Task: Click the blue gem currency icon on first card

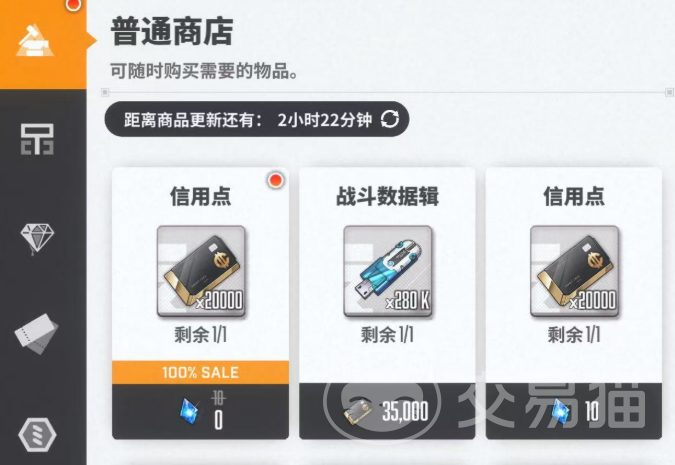Action: (189, 411)
